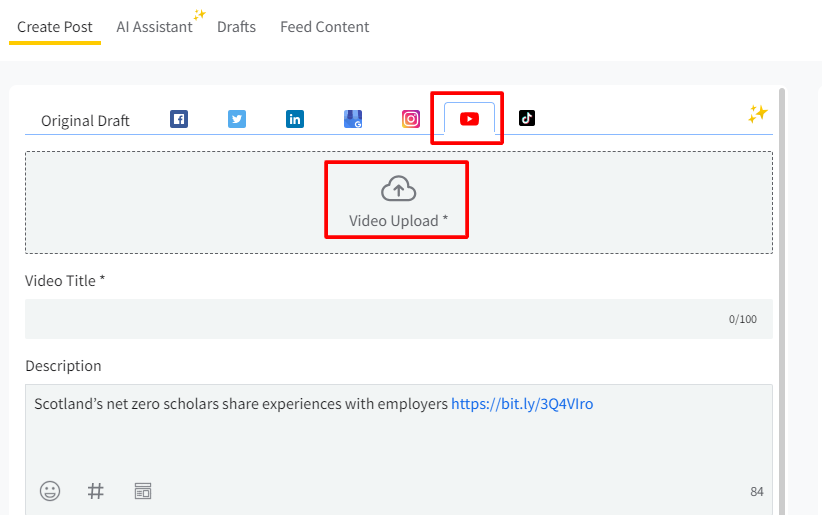Go to the Original Draft tab

coord(85,120)
